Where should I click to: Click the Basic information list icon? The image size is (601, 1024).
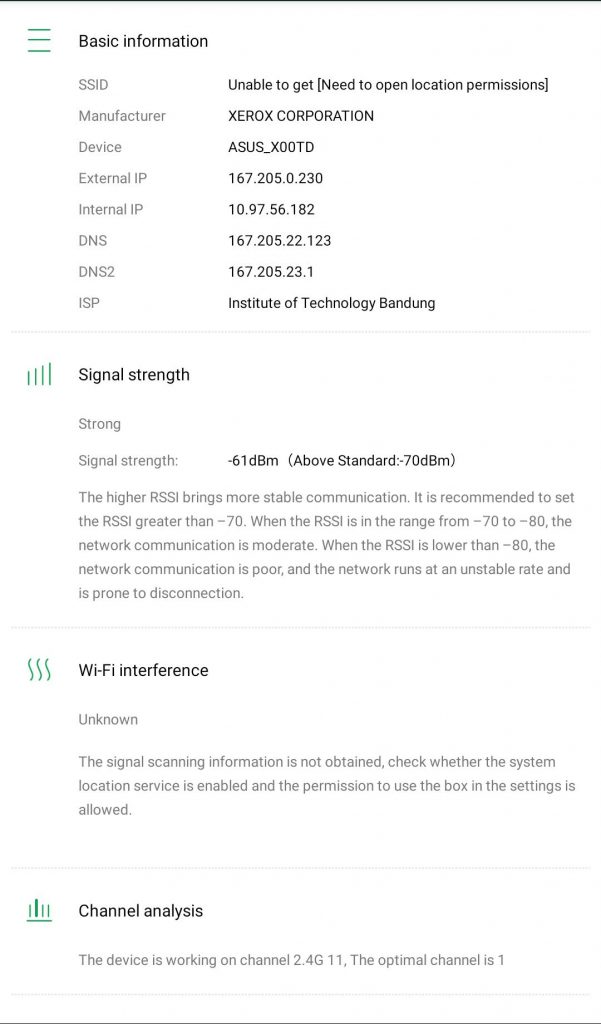pyautogui.click(x=39, y=41)
